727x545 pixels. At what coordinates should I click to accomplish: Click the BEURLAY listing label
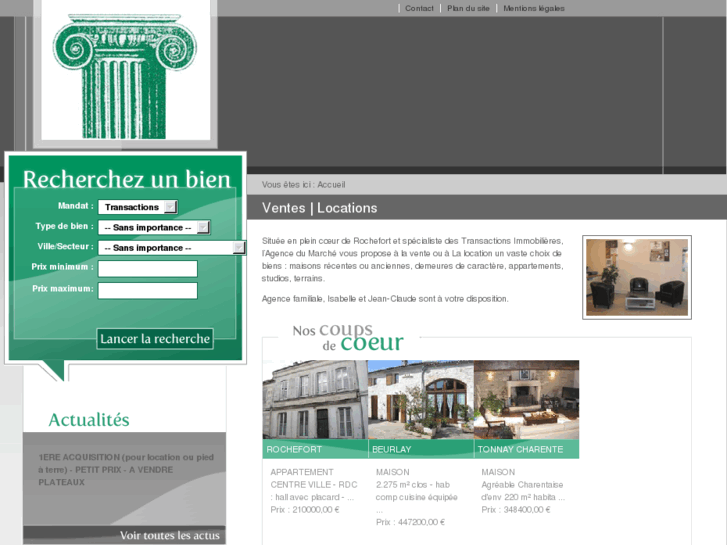tap(391, 449)
